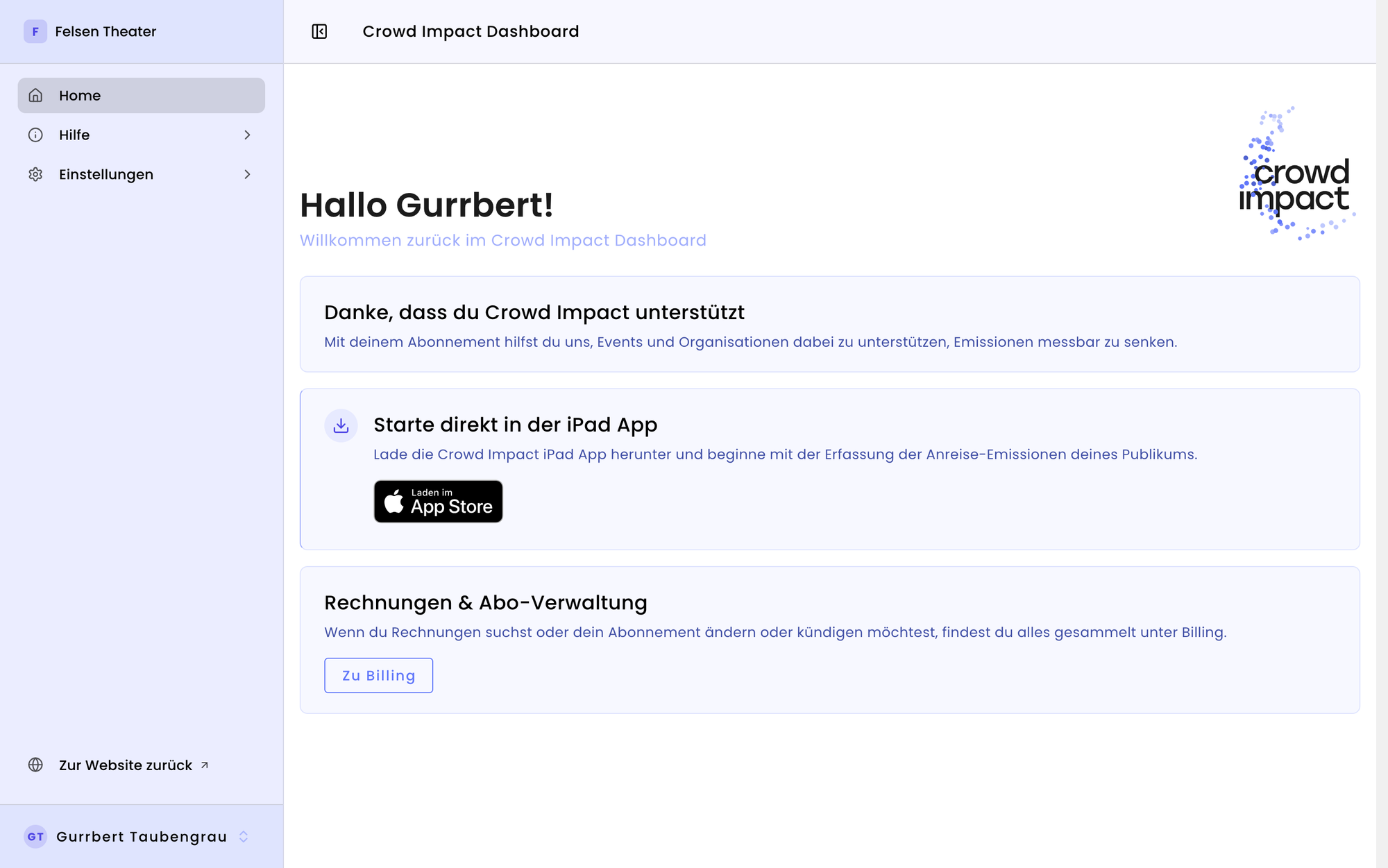The image size is (1388, 868).
Task: Click the Felsen Theater organization name
Action: pos(105,32)
